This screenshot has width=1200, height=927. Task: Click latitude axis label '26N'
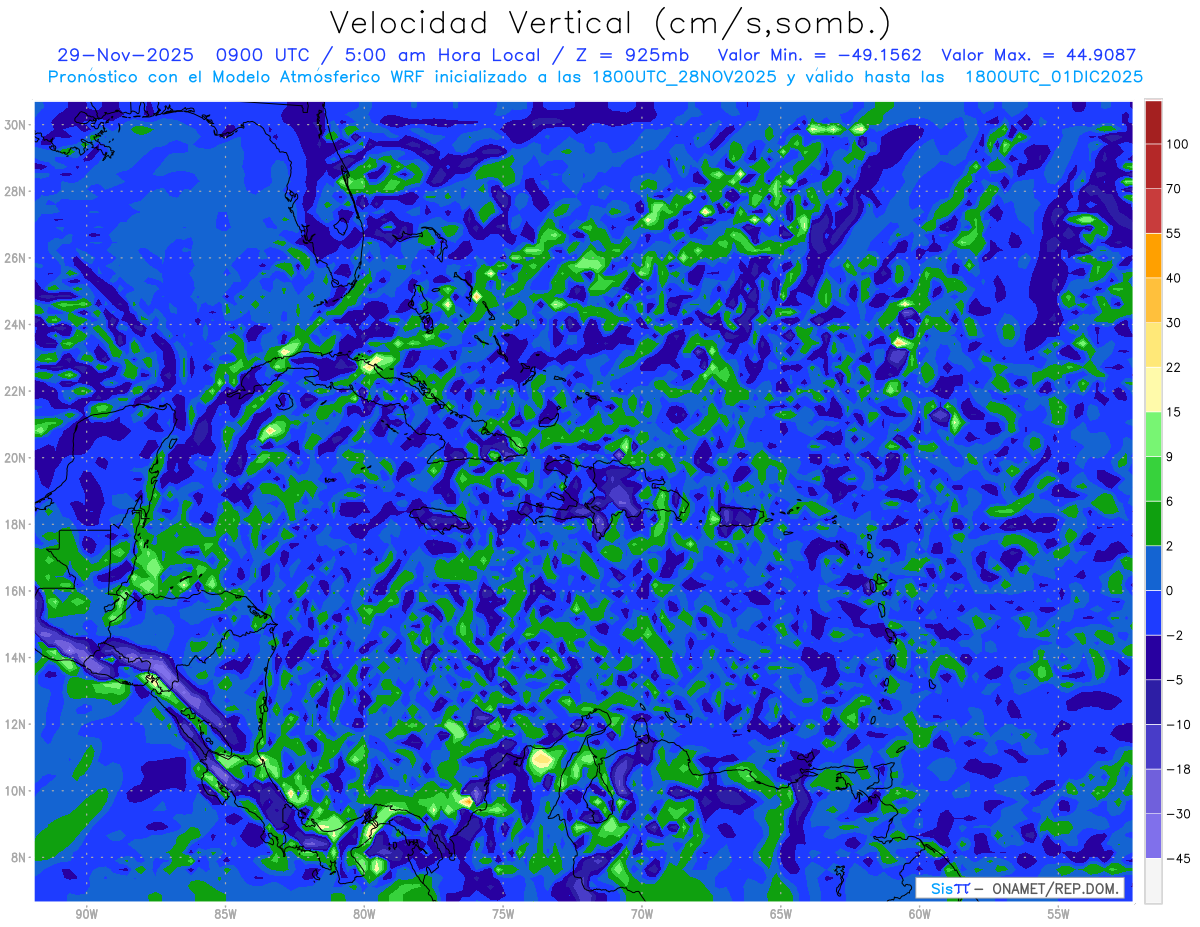click(17, 258)
